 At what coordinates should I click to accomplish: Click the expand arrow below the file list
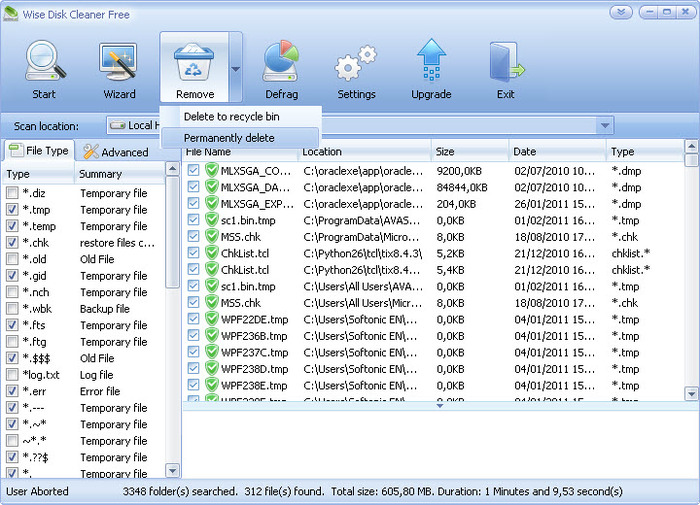[x=440, y=406]
